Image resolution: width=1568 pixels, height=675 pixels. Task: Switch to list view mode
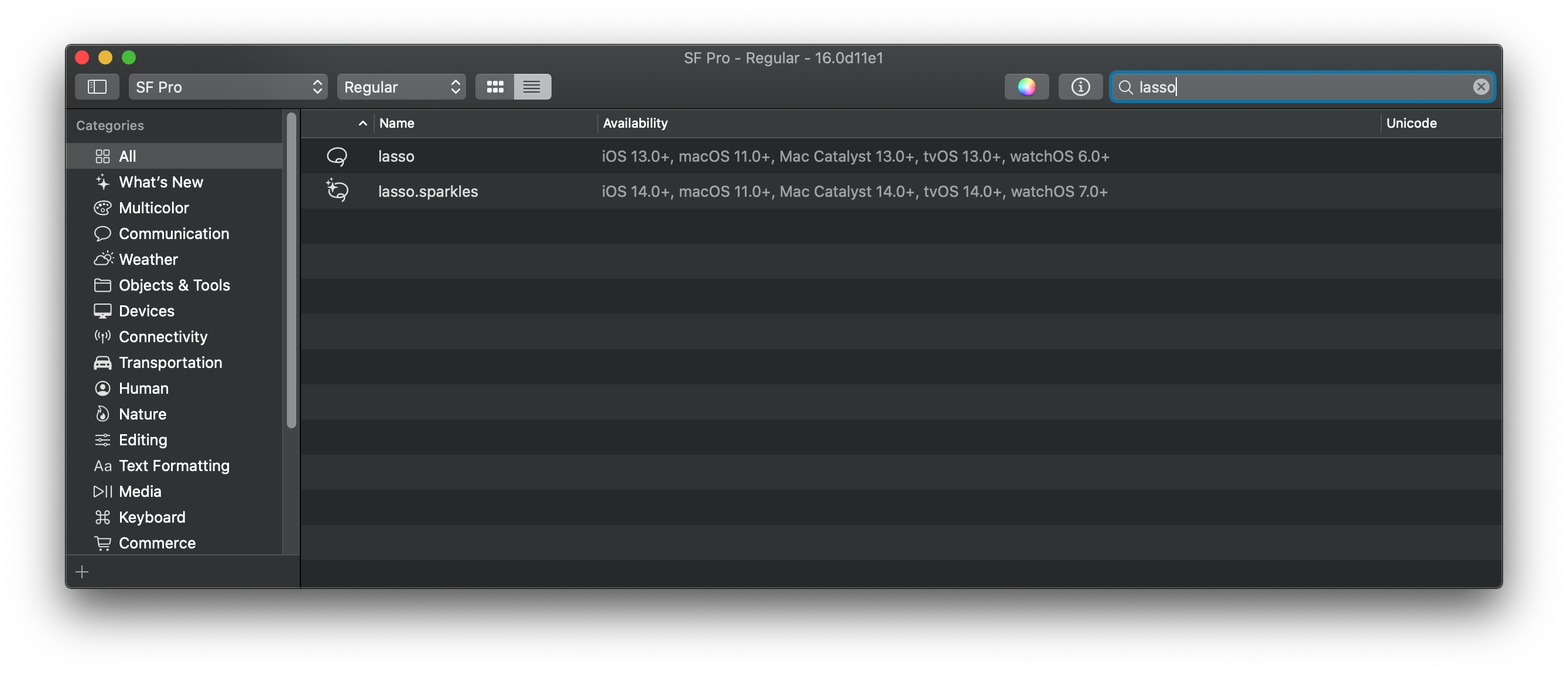(532, 87)
